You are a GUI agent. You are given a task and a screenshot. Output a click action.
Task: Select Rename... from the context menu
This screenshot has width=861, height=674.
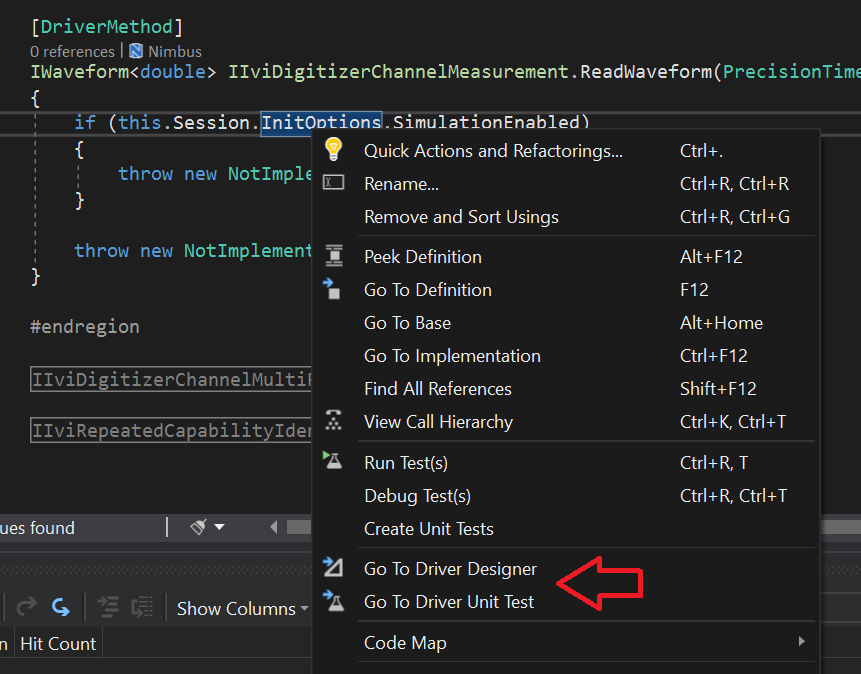566,183
